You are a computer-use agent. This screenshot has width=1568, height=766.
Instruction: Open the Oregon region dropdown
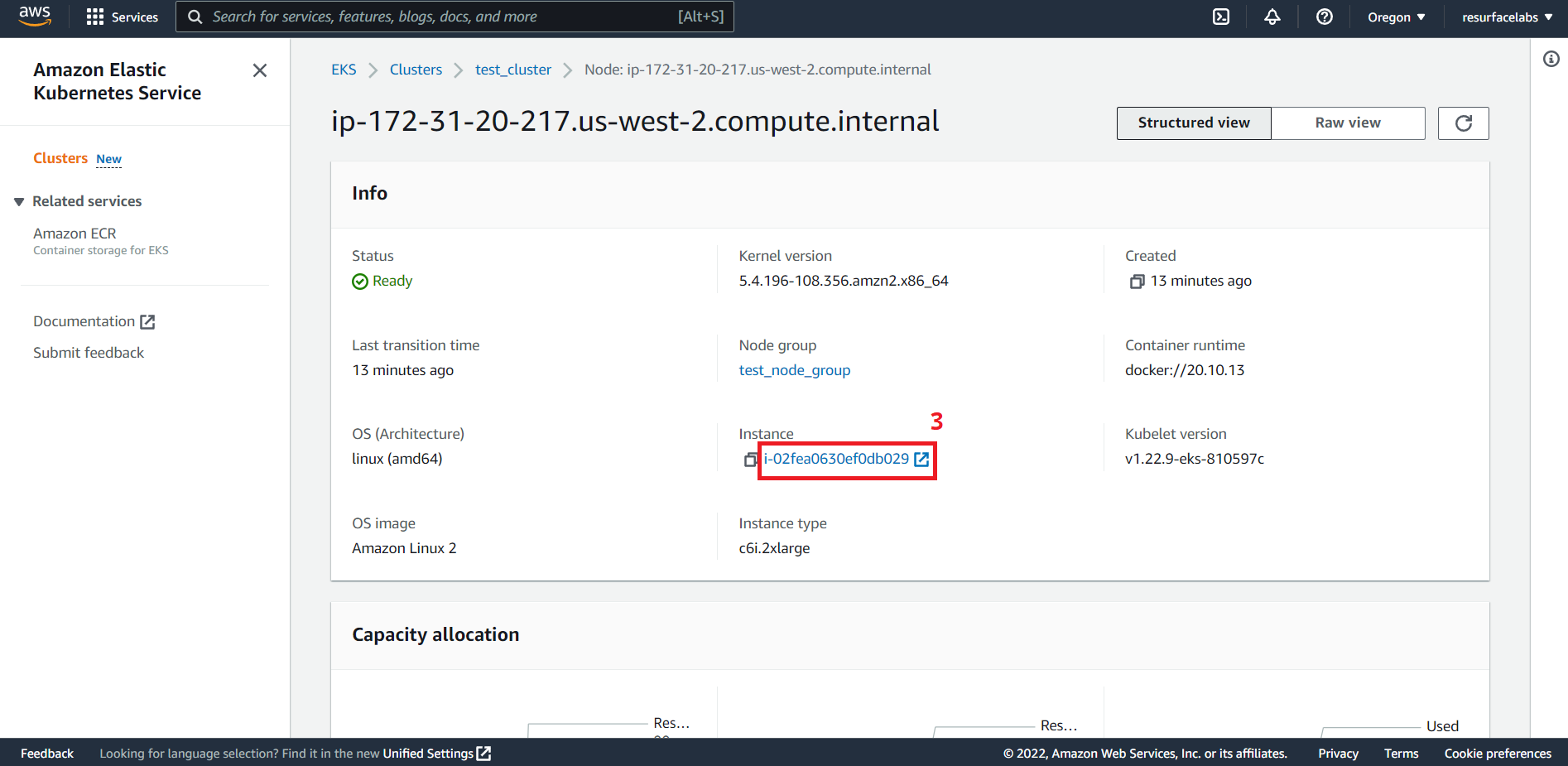(x=1396, y=17)
